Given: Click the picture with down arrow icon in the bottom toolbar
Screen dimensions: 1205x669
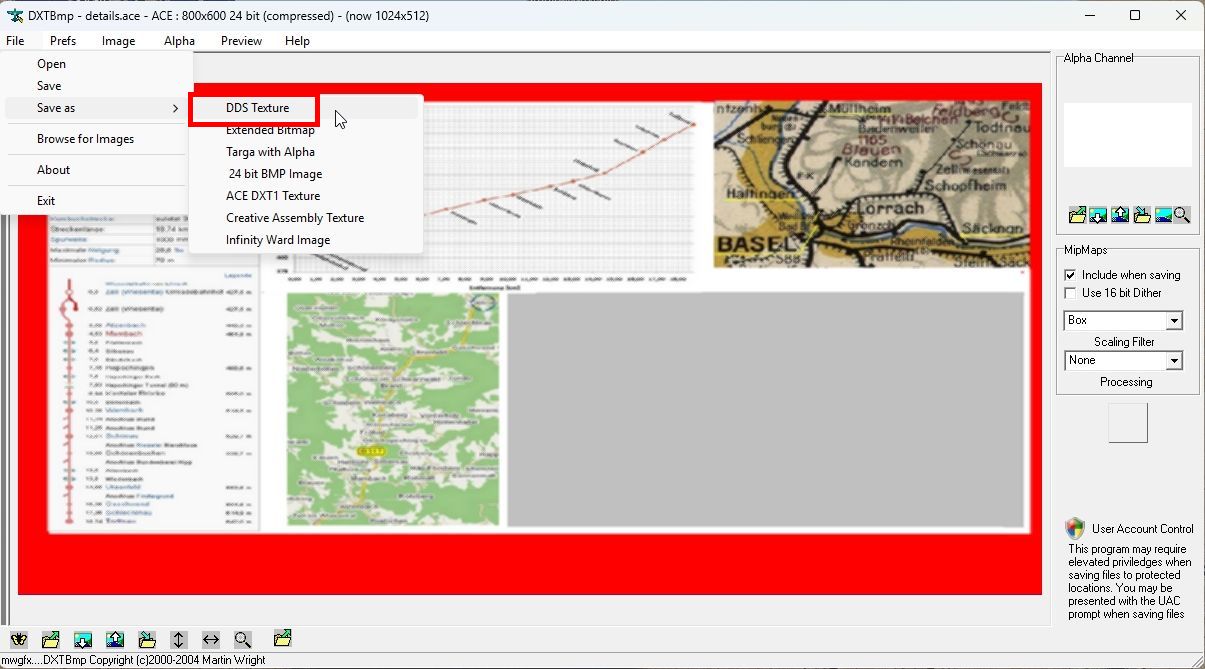Looking at the screenshot, I should click(83, 639).
